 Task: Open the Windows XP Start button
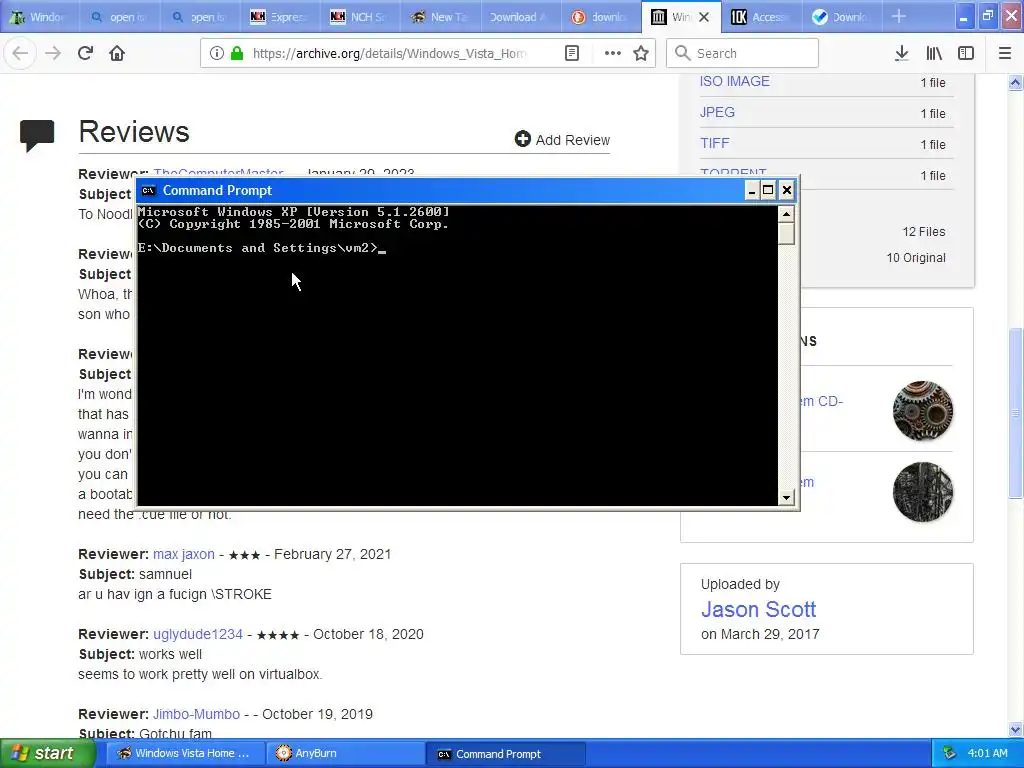click(46, 753)
